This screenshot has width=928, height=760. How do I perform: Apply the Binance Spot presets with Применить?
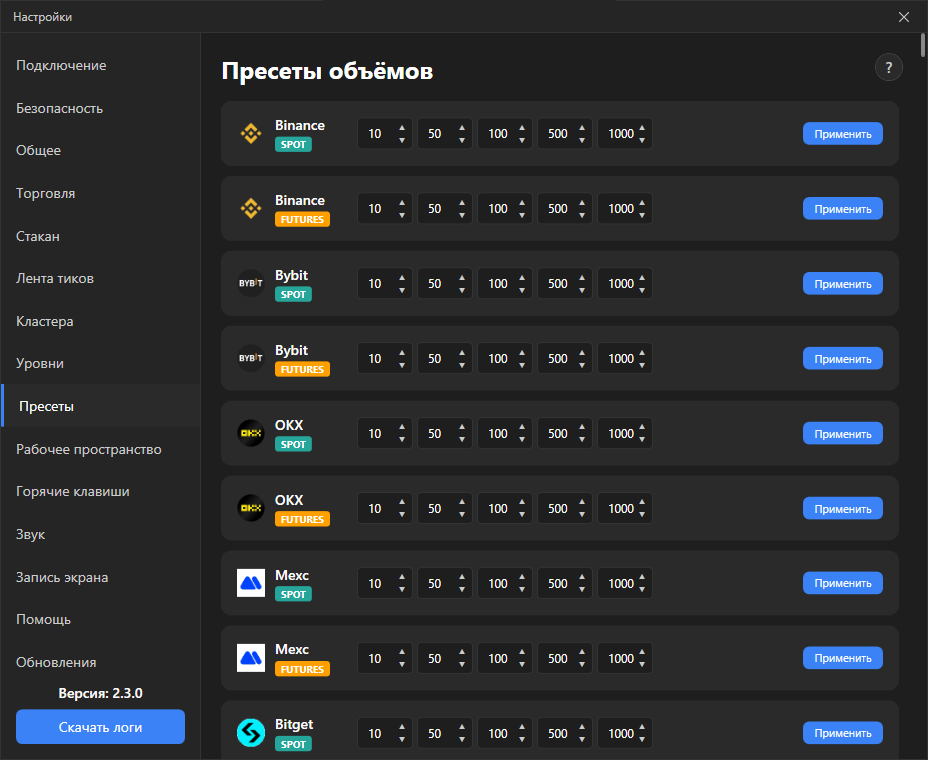[x=842, y=134]
